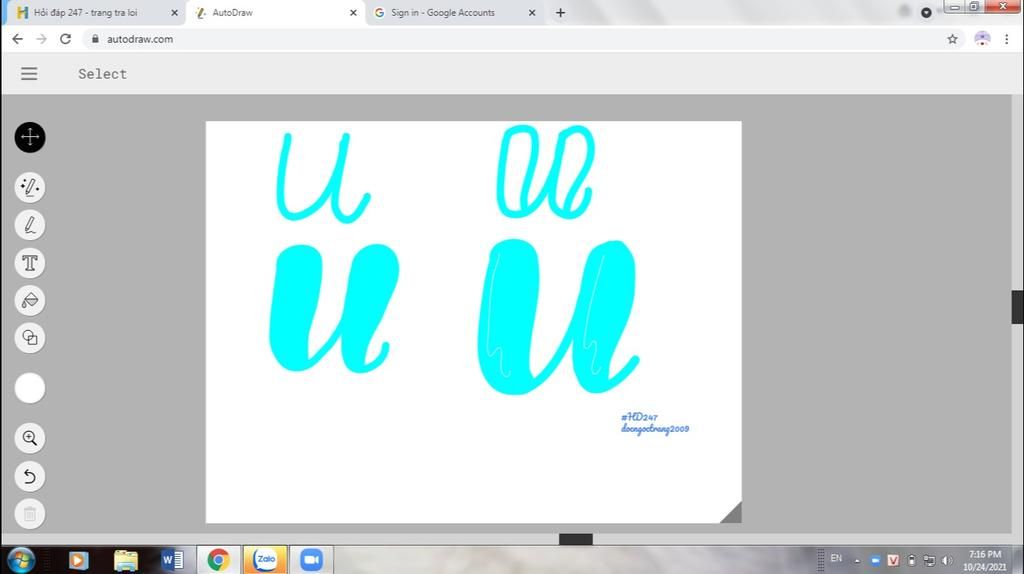The image size is (1024, 574).
Task: Open the hamburger menu
Action: pos(29,74)
